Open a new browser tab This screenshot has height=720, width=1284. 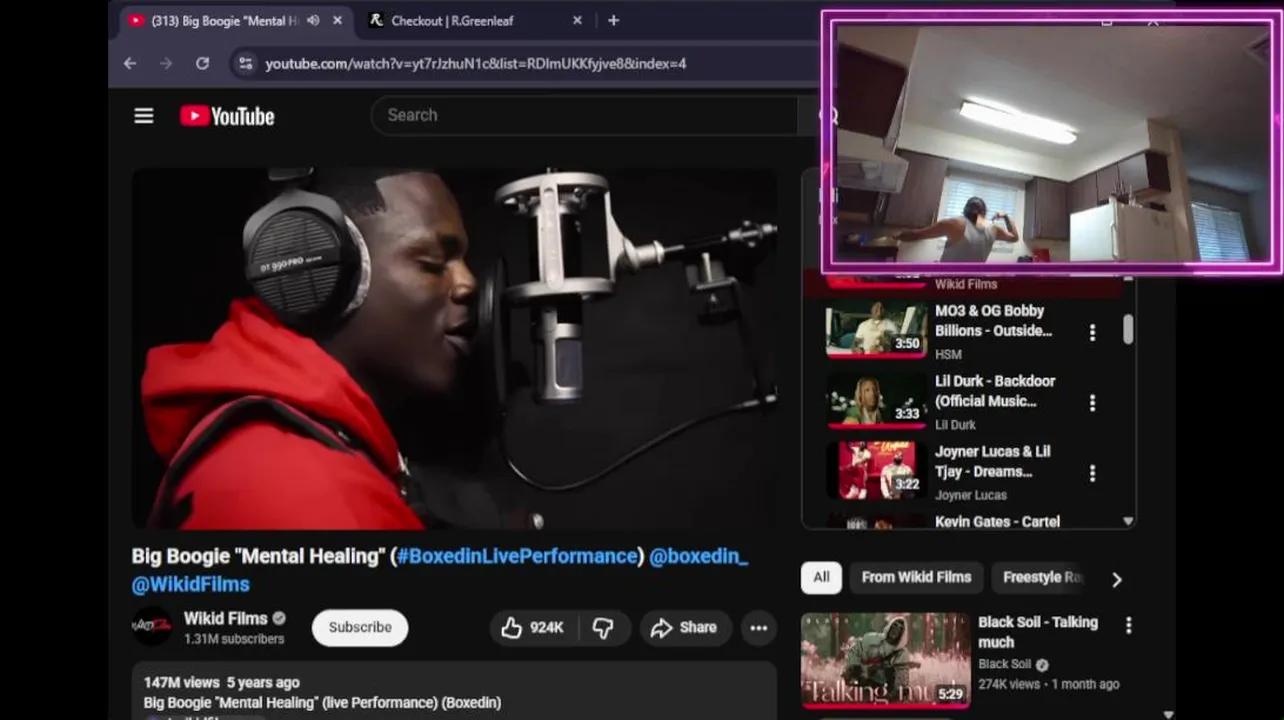[613, 20]
